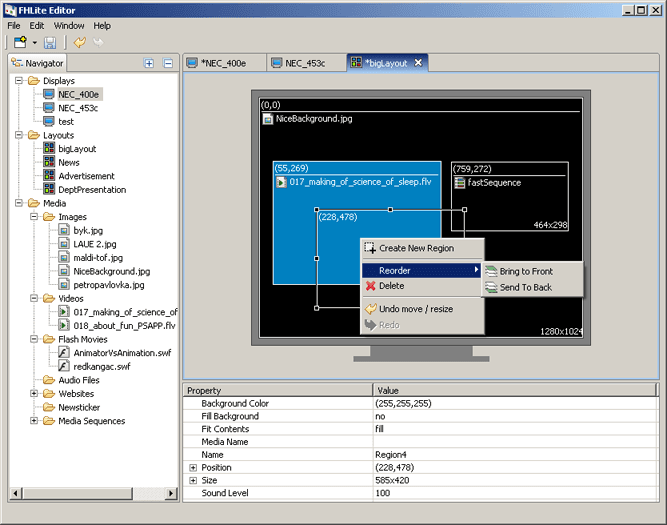Click the save disk toolbar icon
667x525 pixels.
[x=49, y=43]
